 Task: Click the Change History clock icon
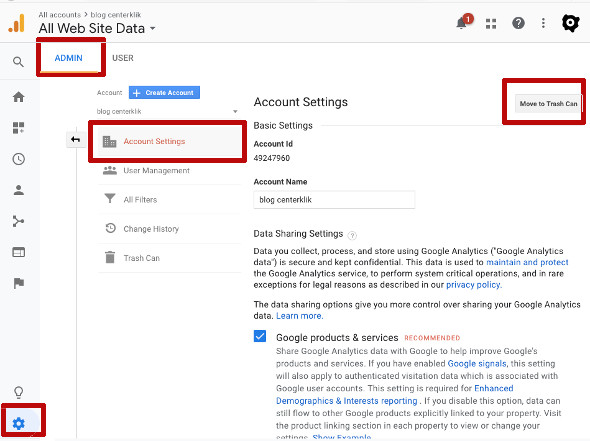(x=110, y=228)
